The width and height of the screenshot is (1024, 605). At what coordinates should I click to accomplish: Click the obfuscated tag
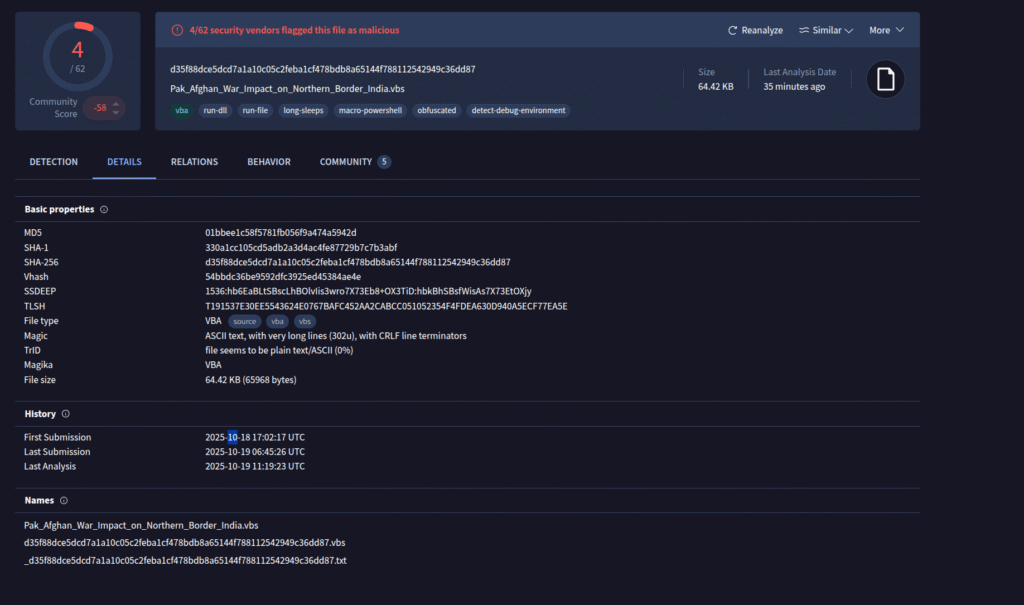tap(436, 111)
